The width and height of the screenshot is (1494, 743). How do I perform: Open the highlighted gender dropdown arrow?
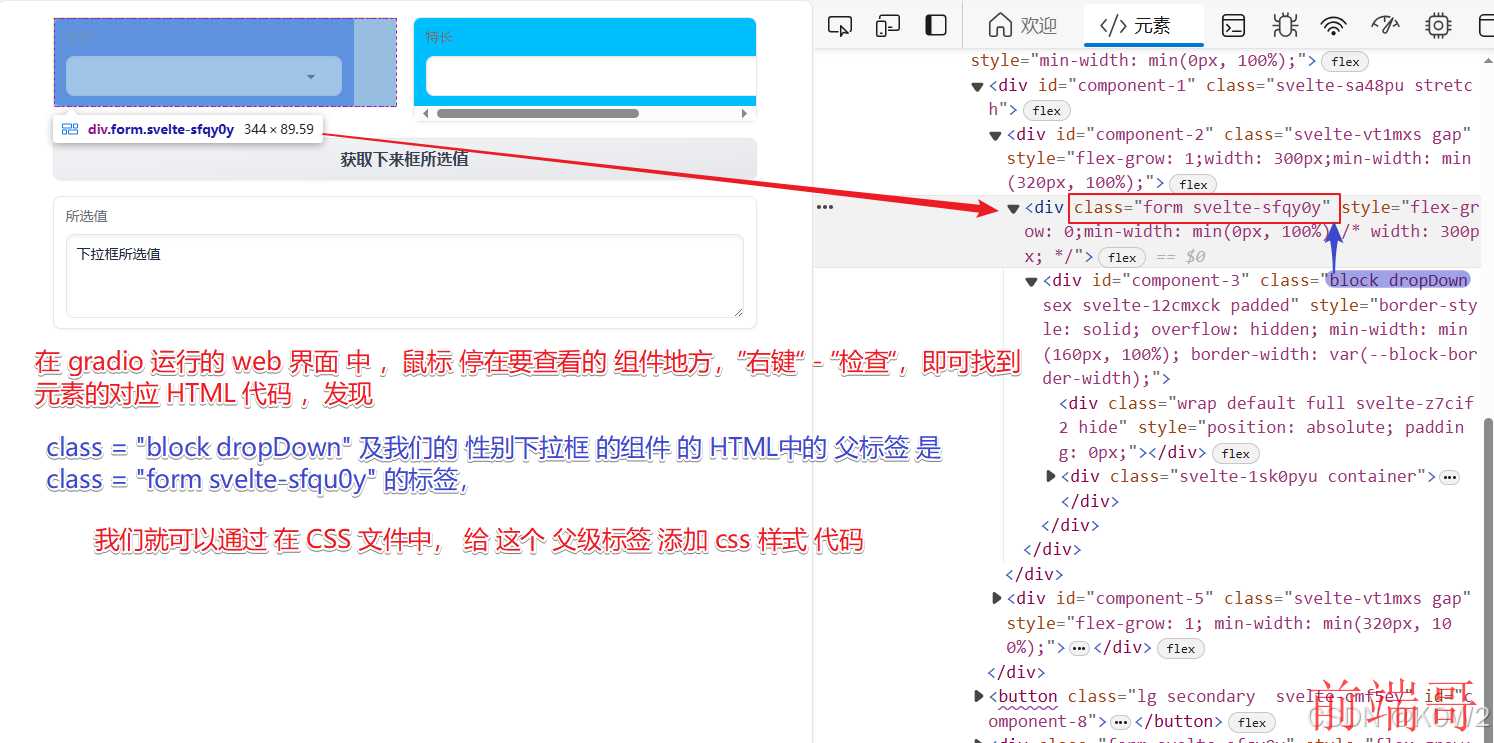(311, 77)
